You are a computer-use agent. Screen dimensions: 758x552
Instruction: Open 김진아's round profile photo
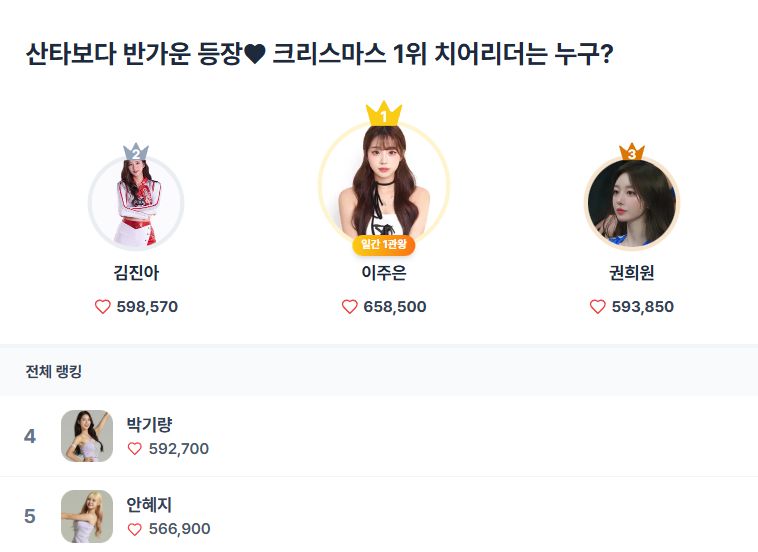click(x=136, y=204)
